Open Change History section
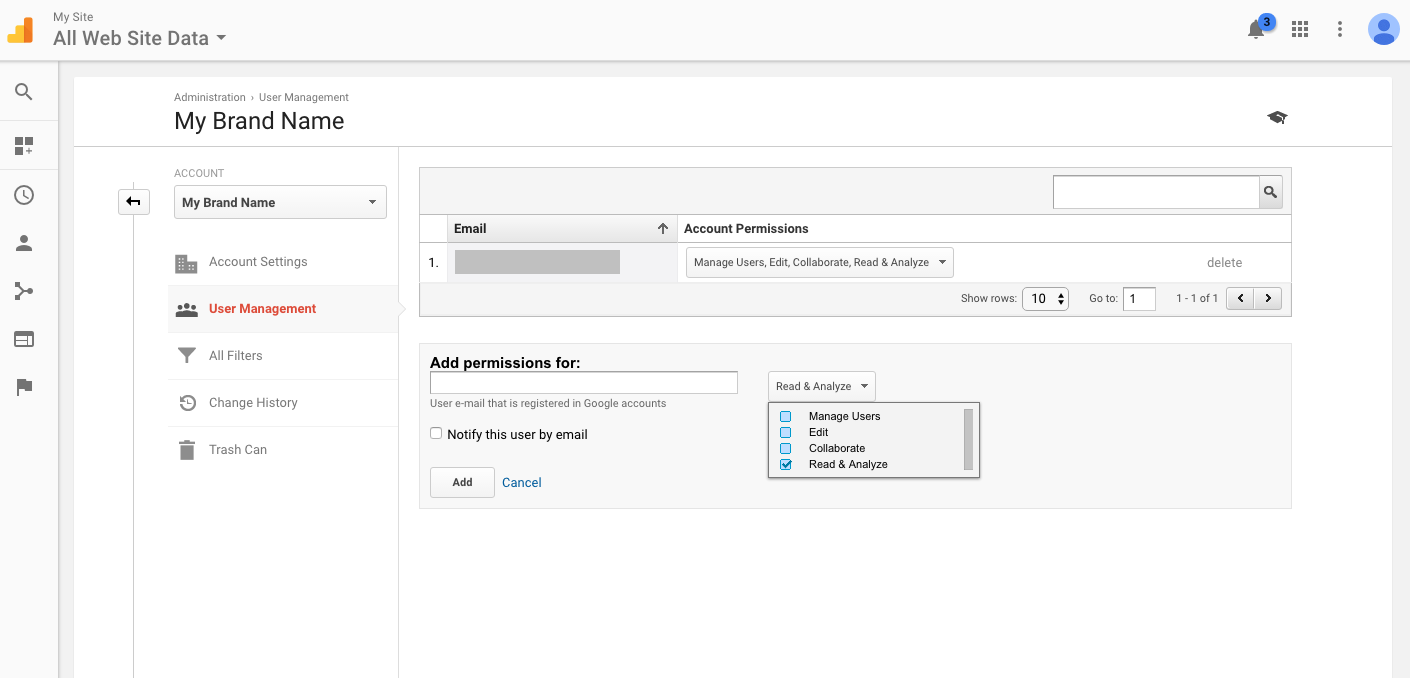The height and width of the screenshot is (678, 1410). tap(253, 403)
